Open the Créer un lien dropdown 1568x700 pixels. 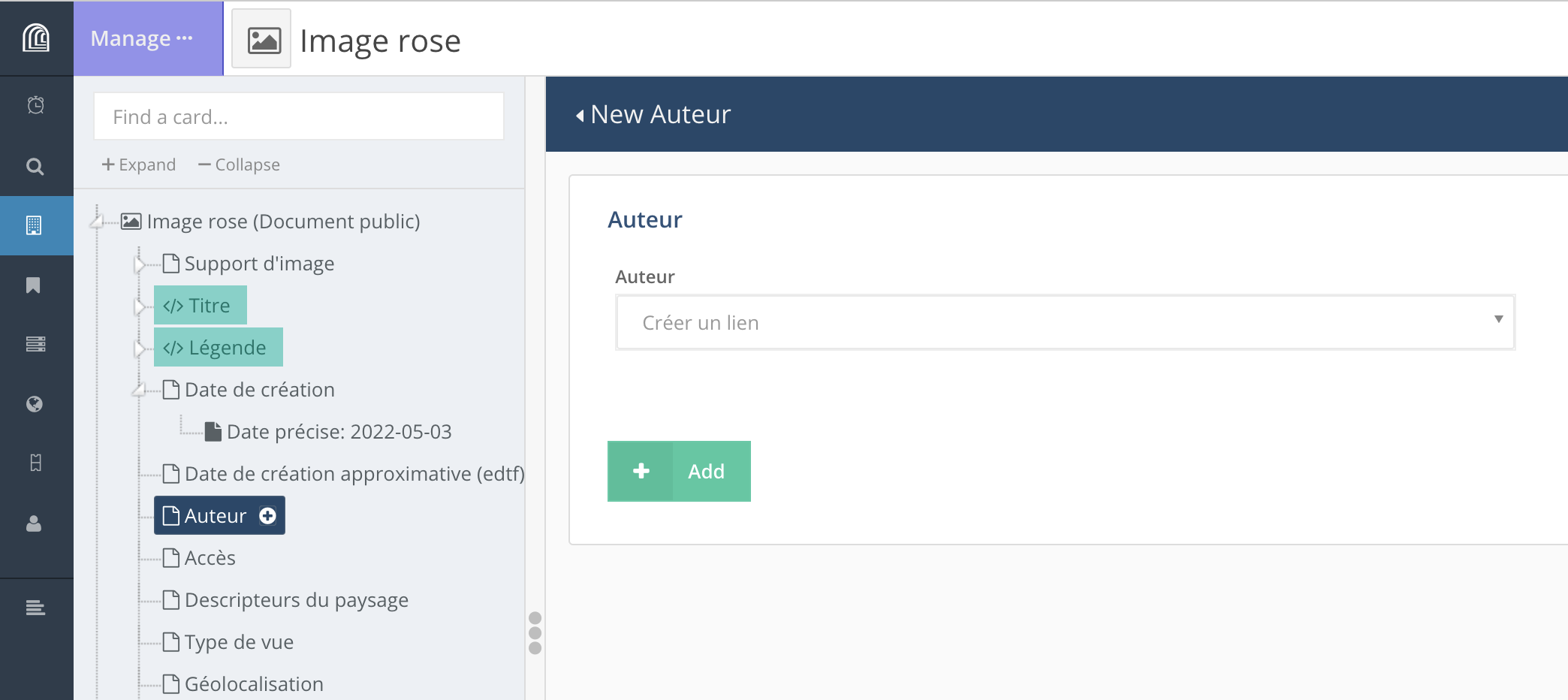tap(1064, 322)
